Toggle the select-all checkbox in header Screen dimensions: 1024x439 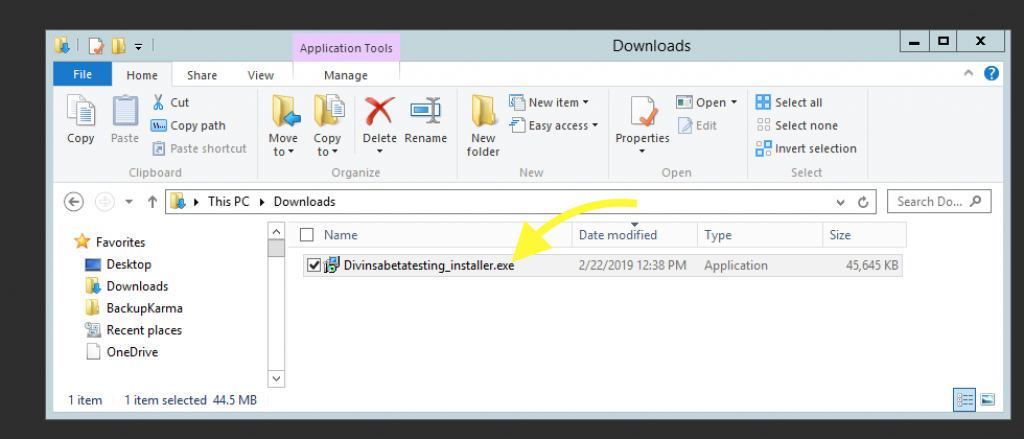pyautogui.click(x=307, y=235)
